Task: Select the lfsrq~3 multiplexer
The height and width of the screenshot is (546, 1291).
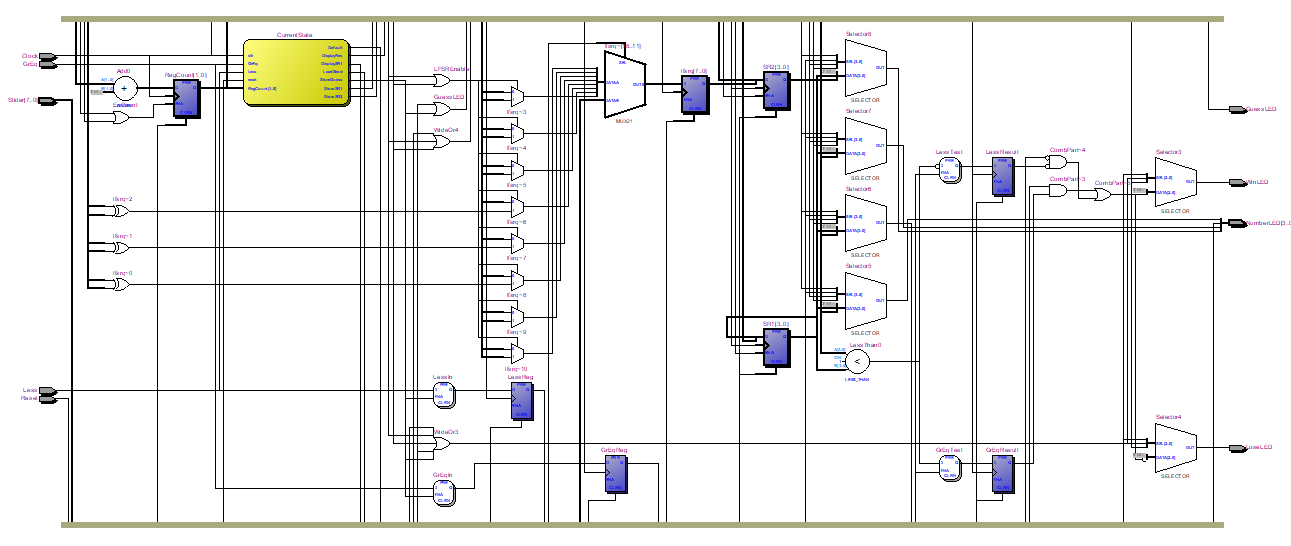Action: (517, 96)
